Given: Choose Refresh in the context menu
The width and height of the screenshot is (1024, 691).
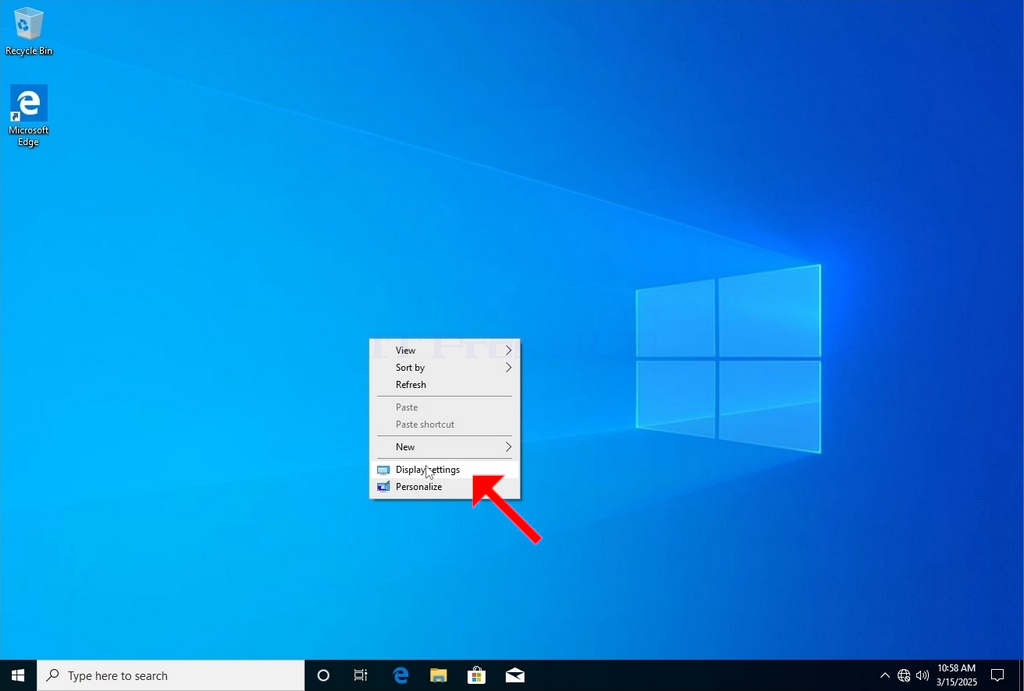Looking at the screenshot, I should coord(445,385).
